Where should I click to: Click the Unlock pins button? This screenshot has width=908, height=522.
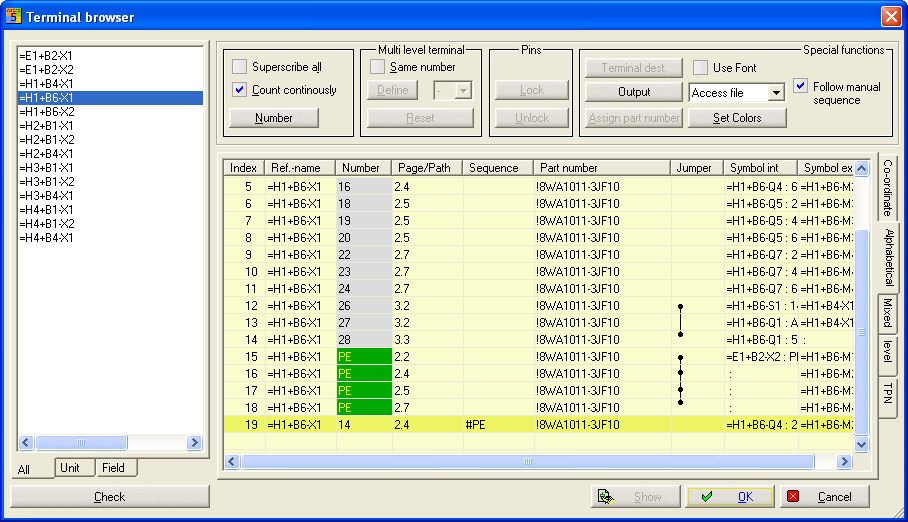532,118
